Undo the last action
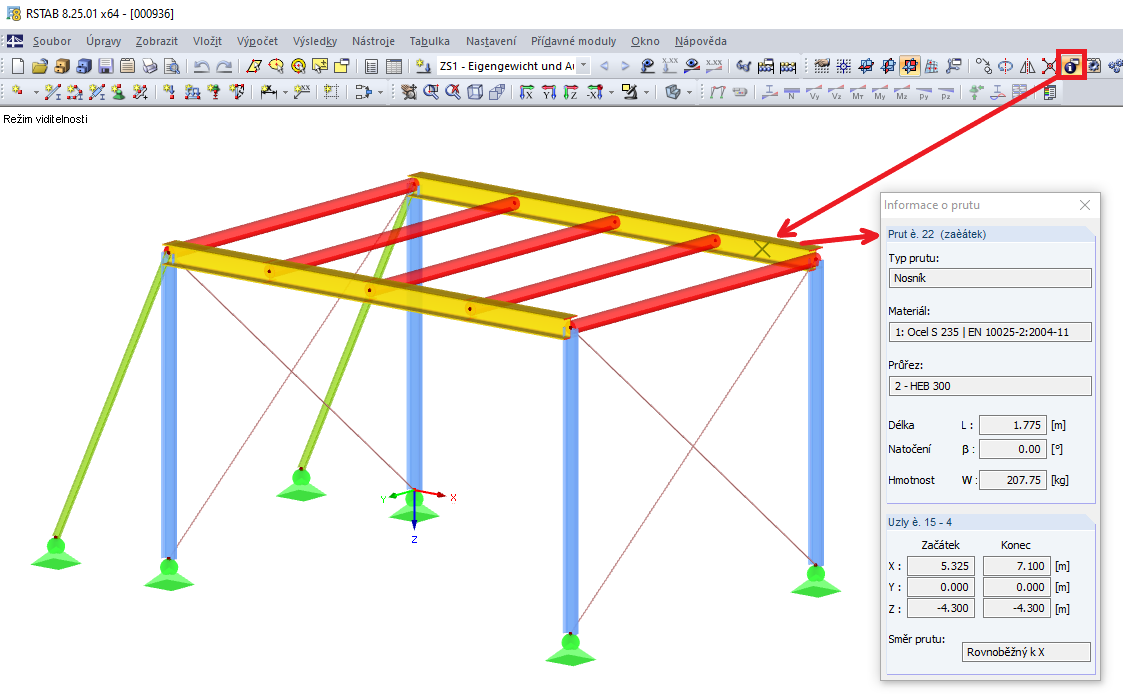 (x=201, y=66)
